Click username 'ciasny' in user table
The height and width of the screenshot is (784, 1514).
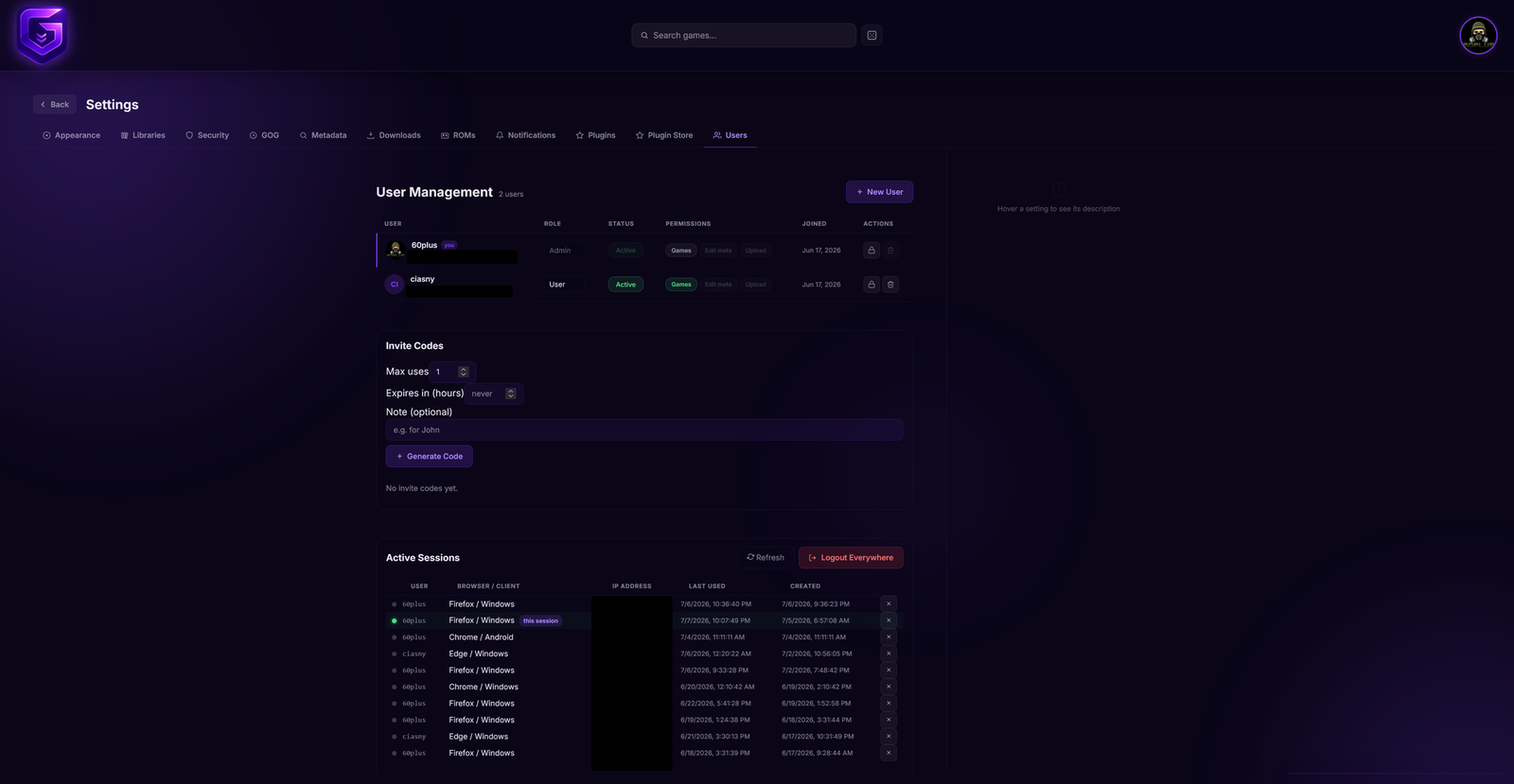click(422, 279)
